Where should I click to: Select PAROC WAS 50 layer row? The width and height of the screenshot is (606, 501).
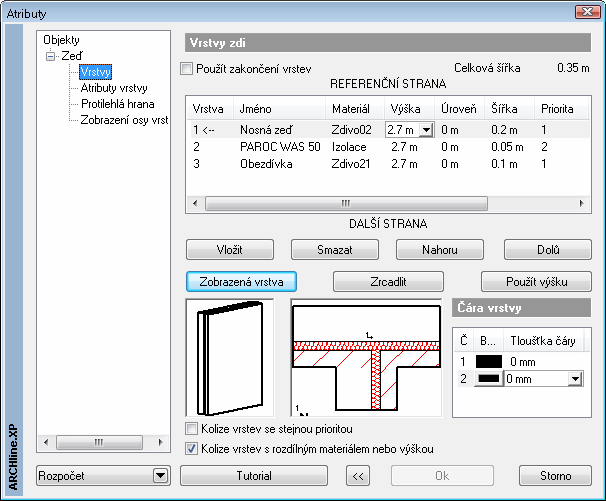(390, 147)
